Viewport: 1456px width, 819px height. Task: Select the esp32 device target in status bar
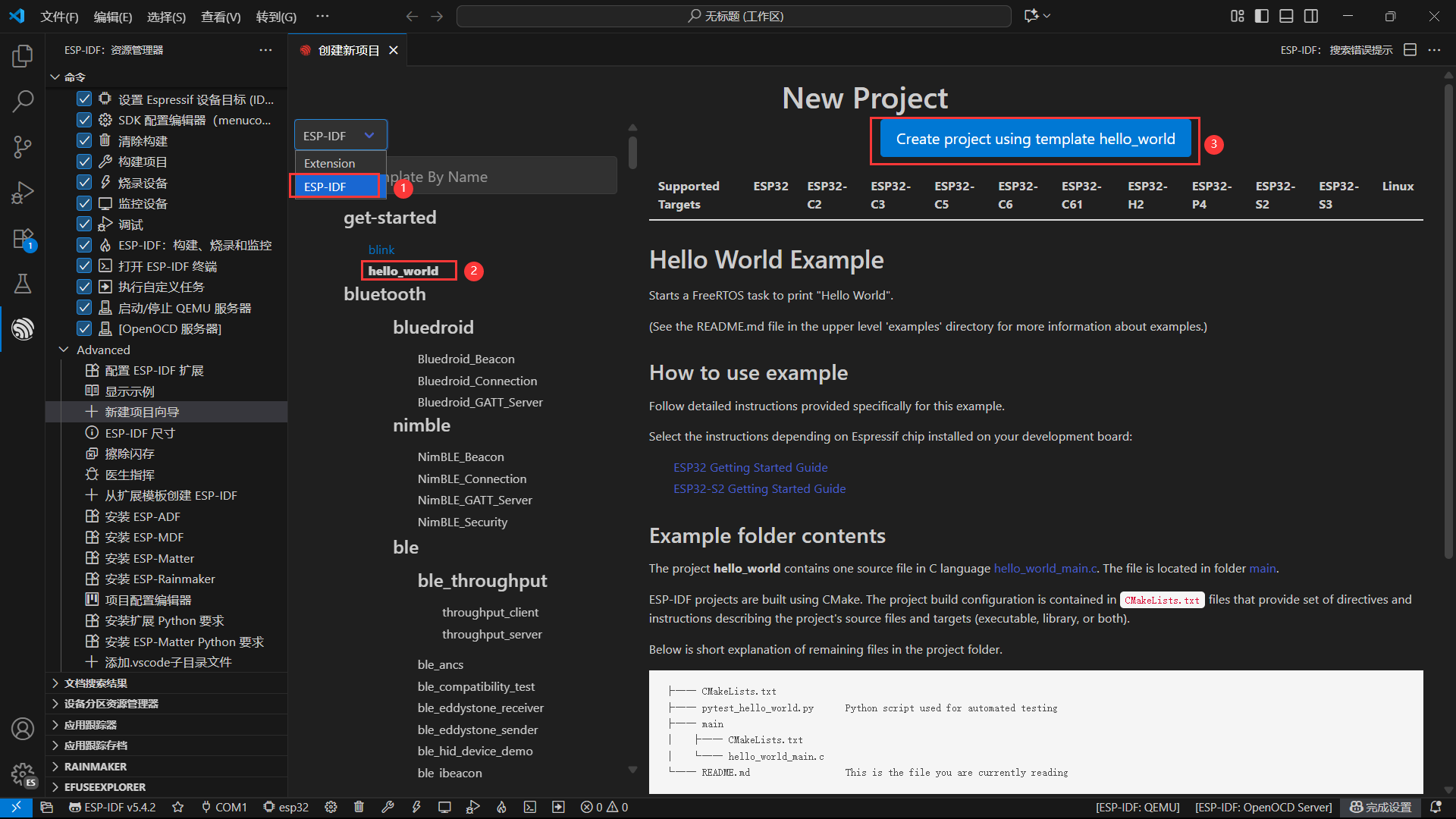coord(286,807)
